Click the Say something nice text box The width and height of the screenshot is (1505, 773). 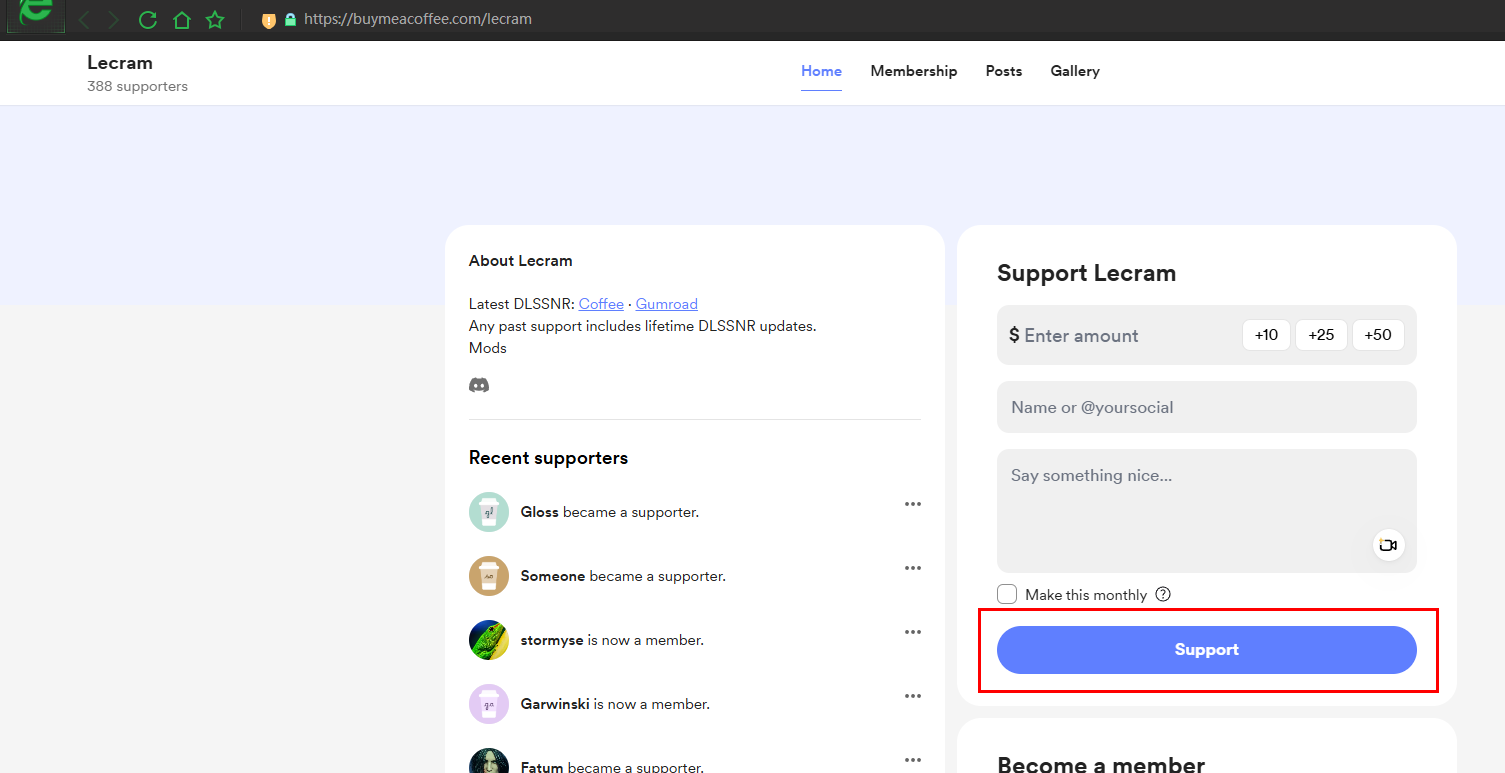click(1207, 511)
